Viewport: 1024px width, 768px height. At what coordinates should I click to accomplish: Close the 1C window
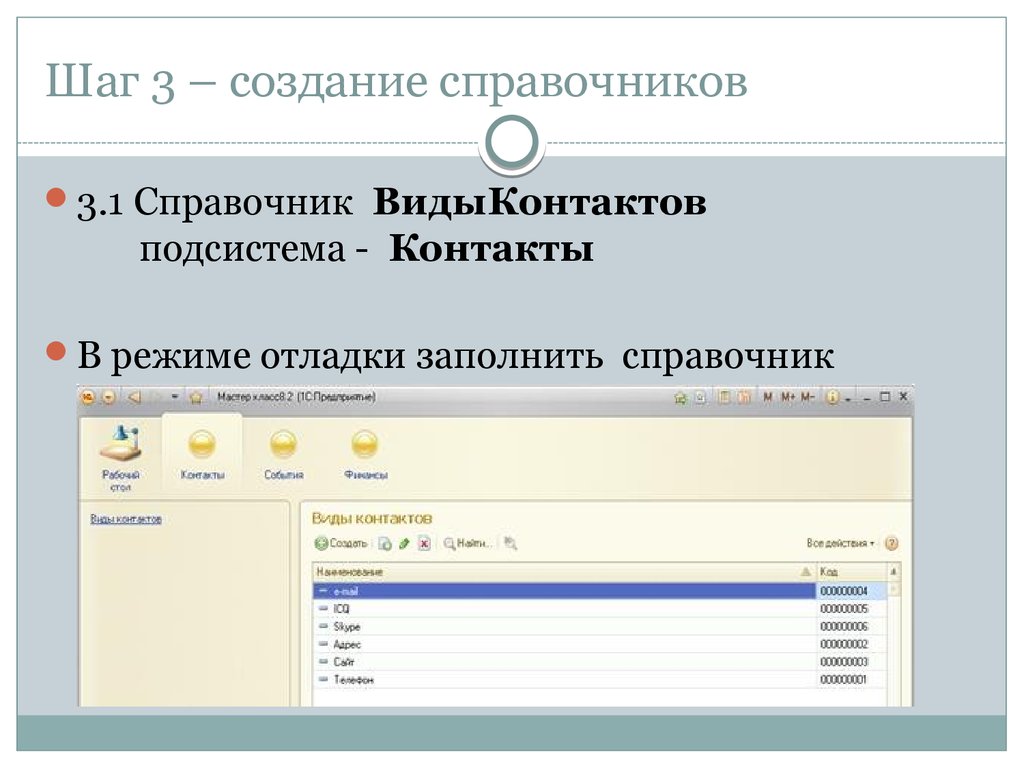[903, 396]
